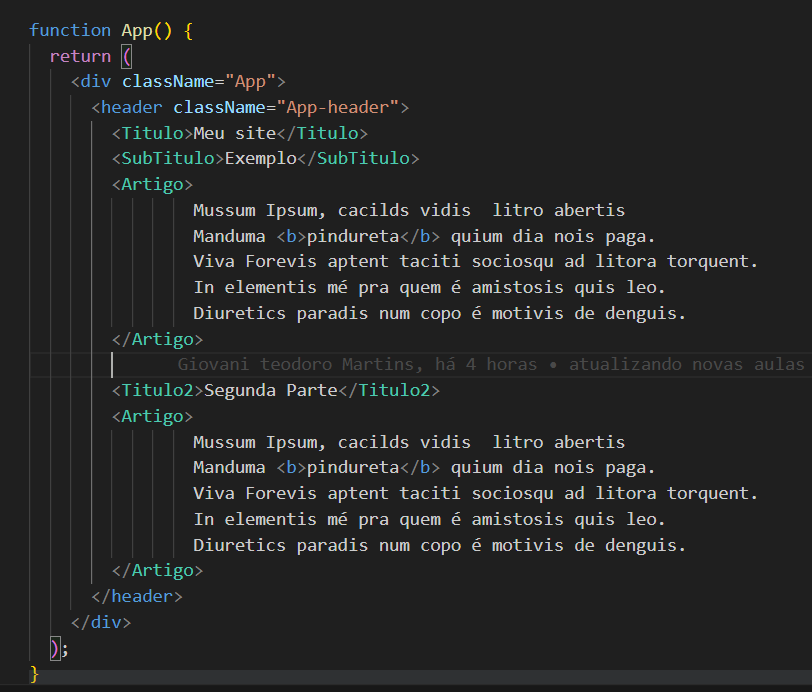This screenshot has height=692, width=812.
Task: Click the closing Titulo2 tag
Action: pos(389,391)
